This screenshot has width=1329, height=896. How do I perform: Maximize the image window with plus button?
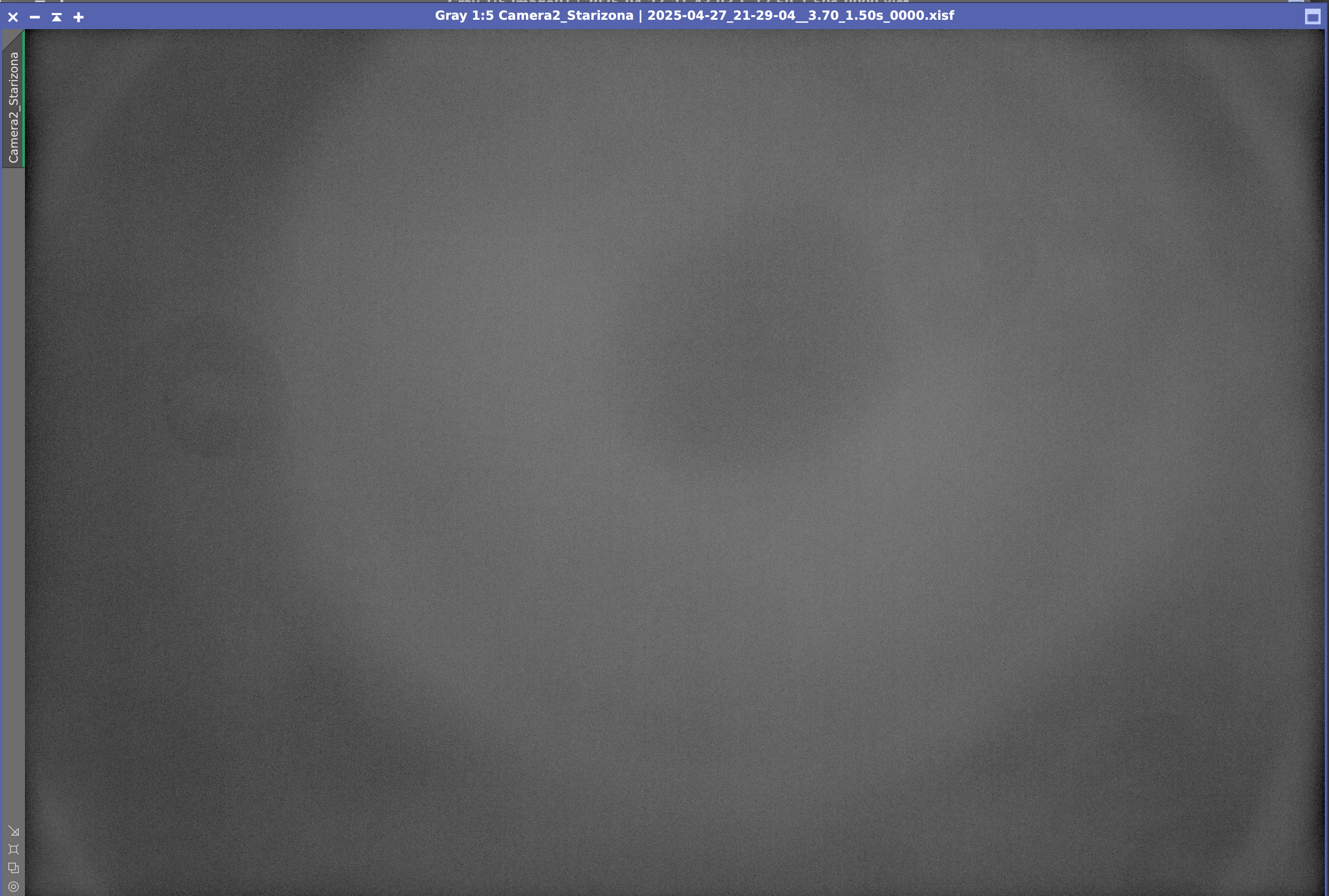(79, 17)
